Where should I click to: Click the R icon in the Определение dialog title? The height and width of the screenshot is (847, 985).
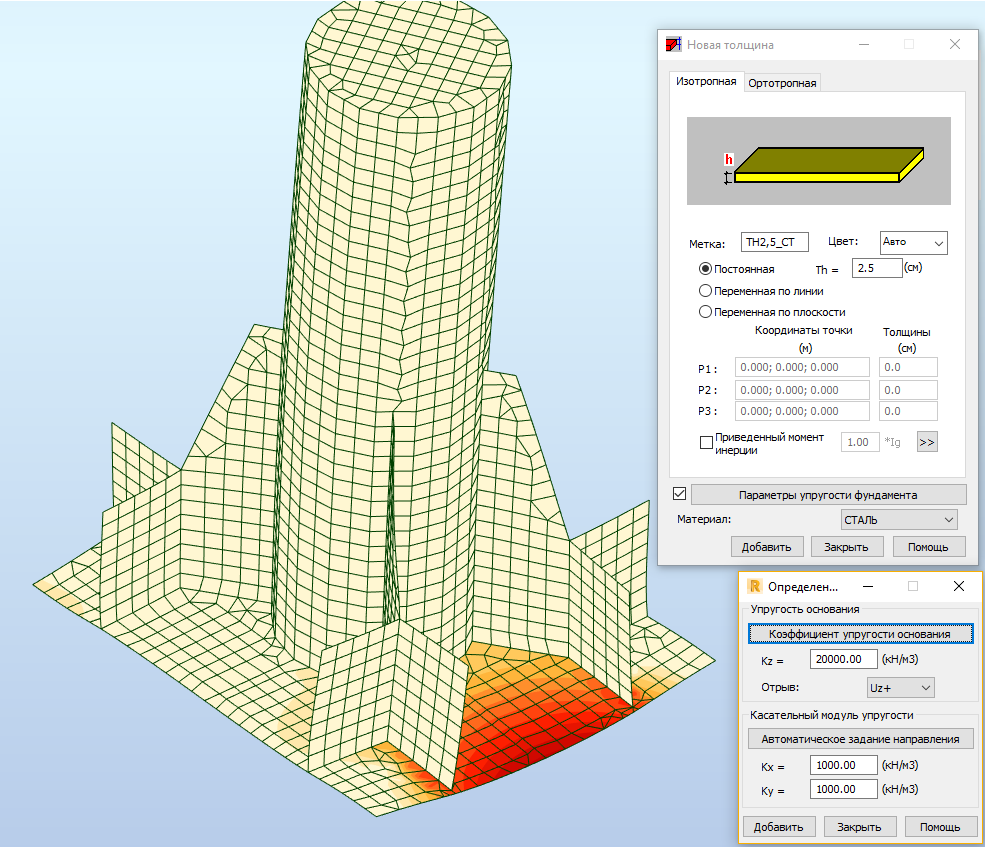(756, 586)
